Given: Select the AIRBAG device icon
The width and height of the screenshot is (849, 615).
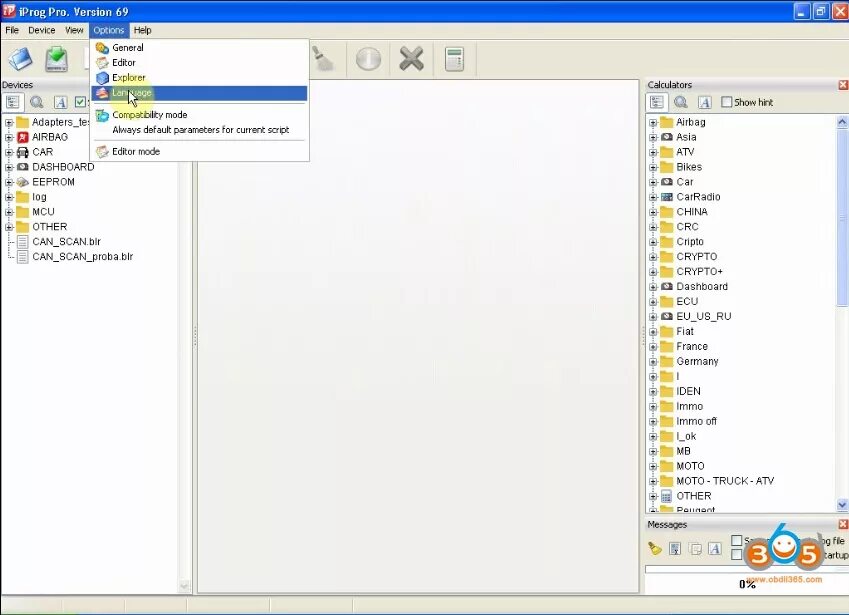Looking at the screenshot, I should point(23,137).
